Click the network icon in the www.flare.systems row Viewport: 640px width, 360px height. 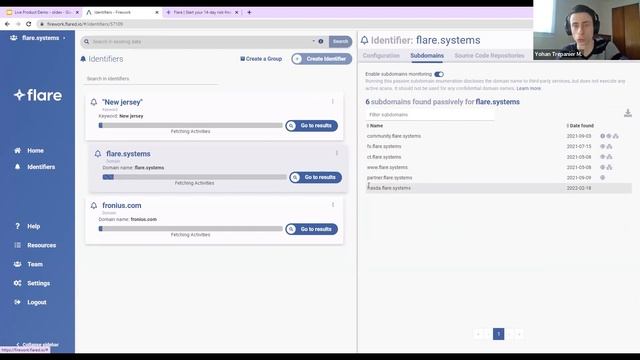pyautogui.click(x=609, y=167)
